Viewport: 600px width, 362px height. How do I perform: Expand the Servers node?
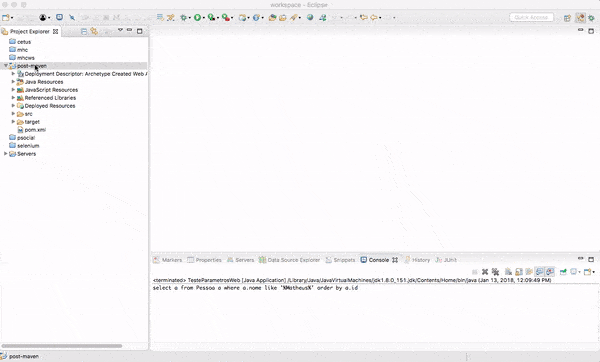click(6, 153)
